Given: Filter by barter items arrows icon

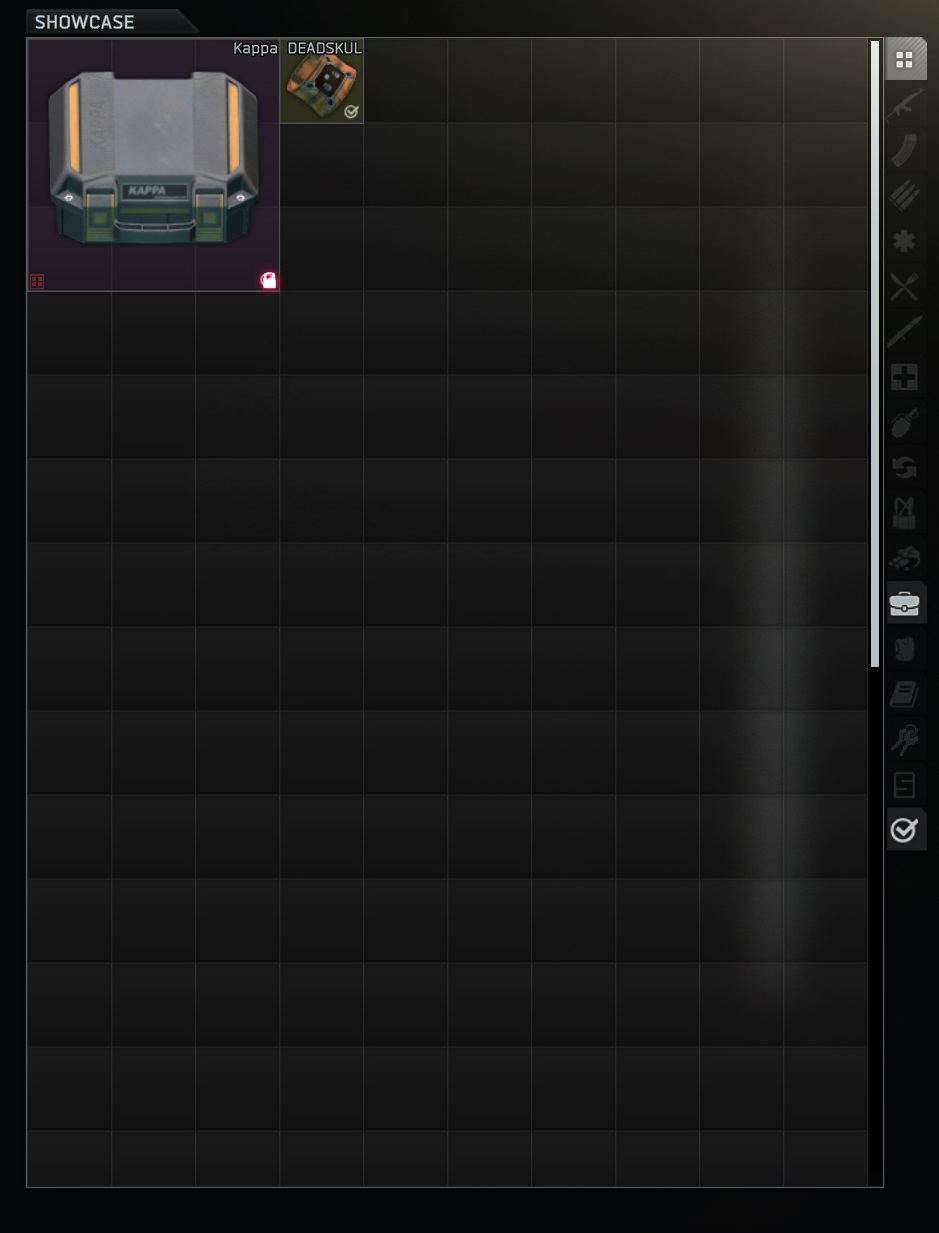Looking at the screenshot, I should [x=905, y=468].
